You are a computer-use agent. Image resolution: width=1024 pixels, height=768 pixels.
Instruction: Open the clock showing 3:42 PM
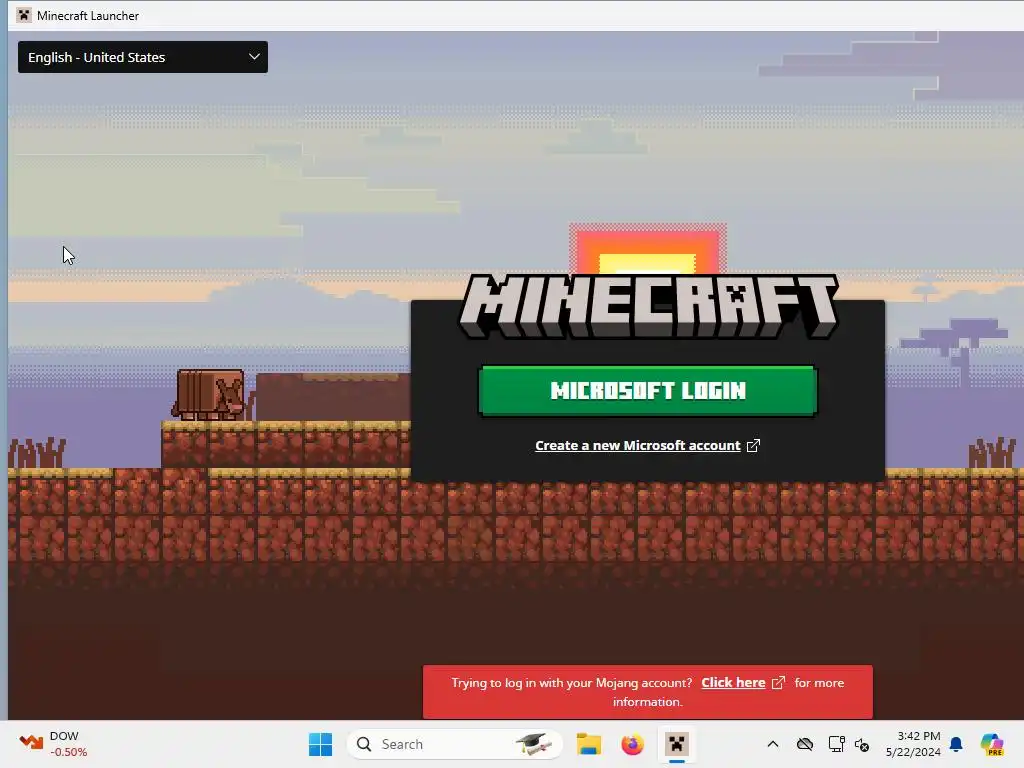913,744
